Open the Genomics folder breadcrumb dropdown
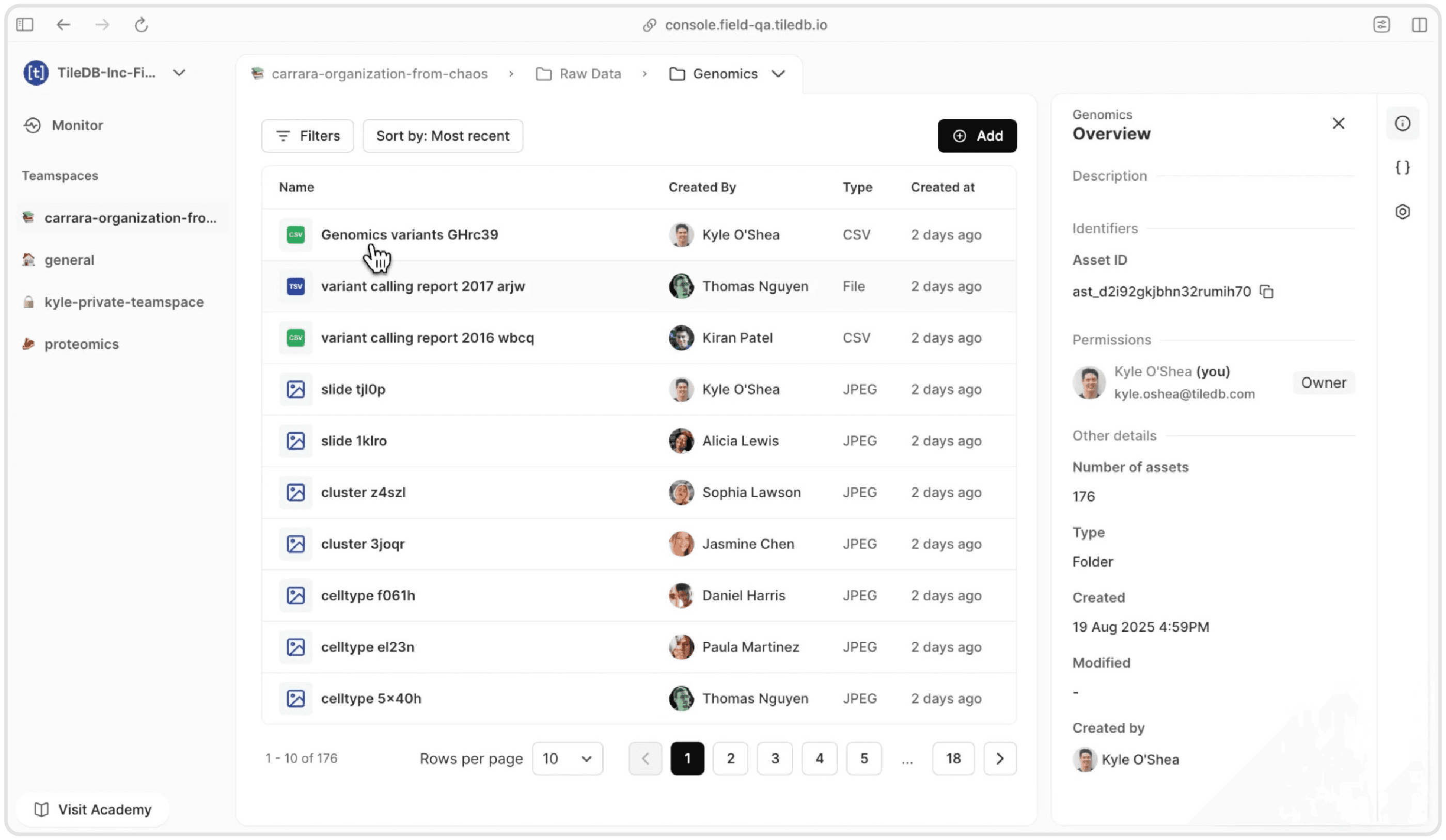The width and height of the screenshot is (1446, 840). click(x=778, y=74)
